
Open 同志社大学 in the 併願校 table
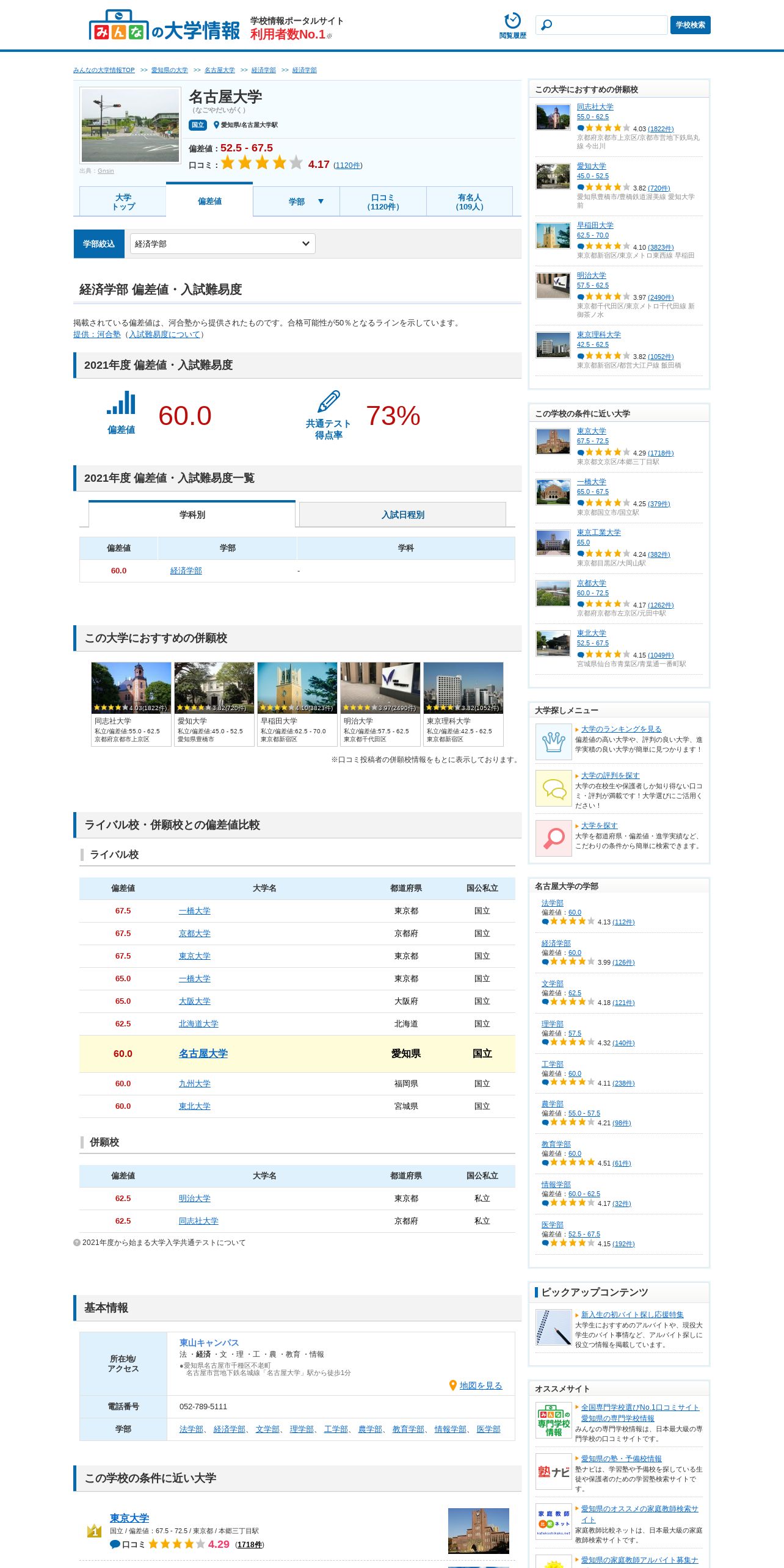point(198,1221)
